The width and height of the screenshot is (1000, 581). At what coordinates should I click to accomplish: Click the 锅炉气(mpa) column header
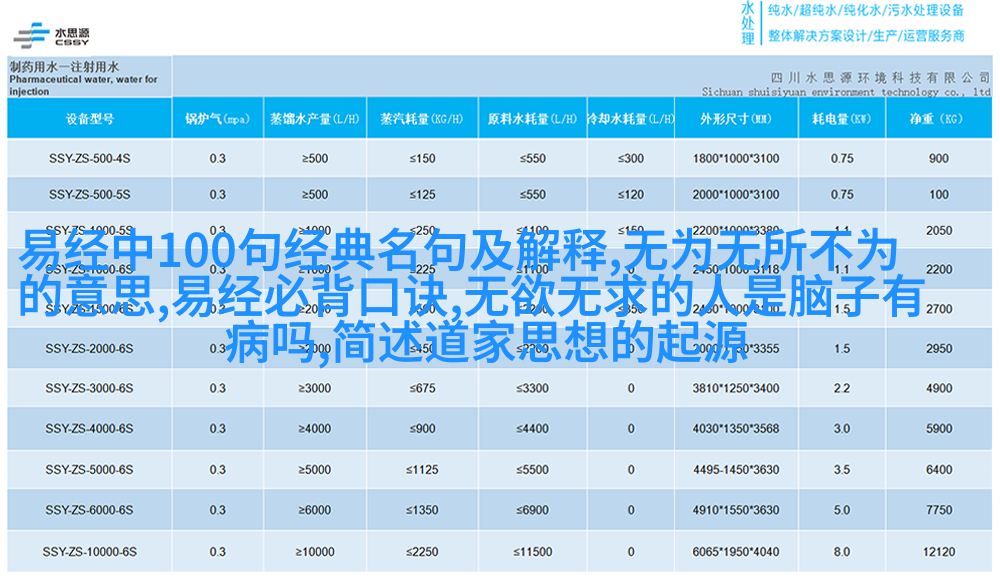pos(217,119)
